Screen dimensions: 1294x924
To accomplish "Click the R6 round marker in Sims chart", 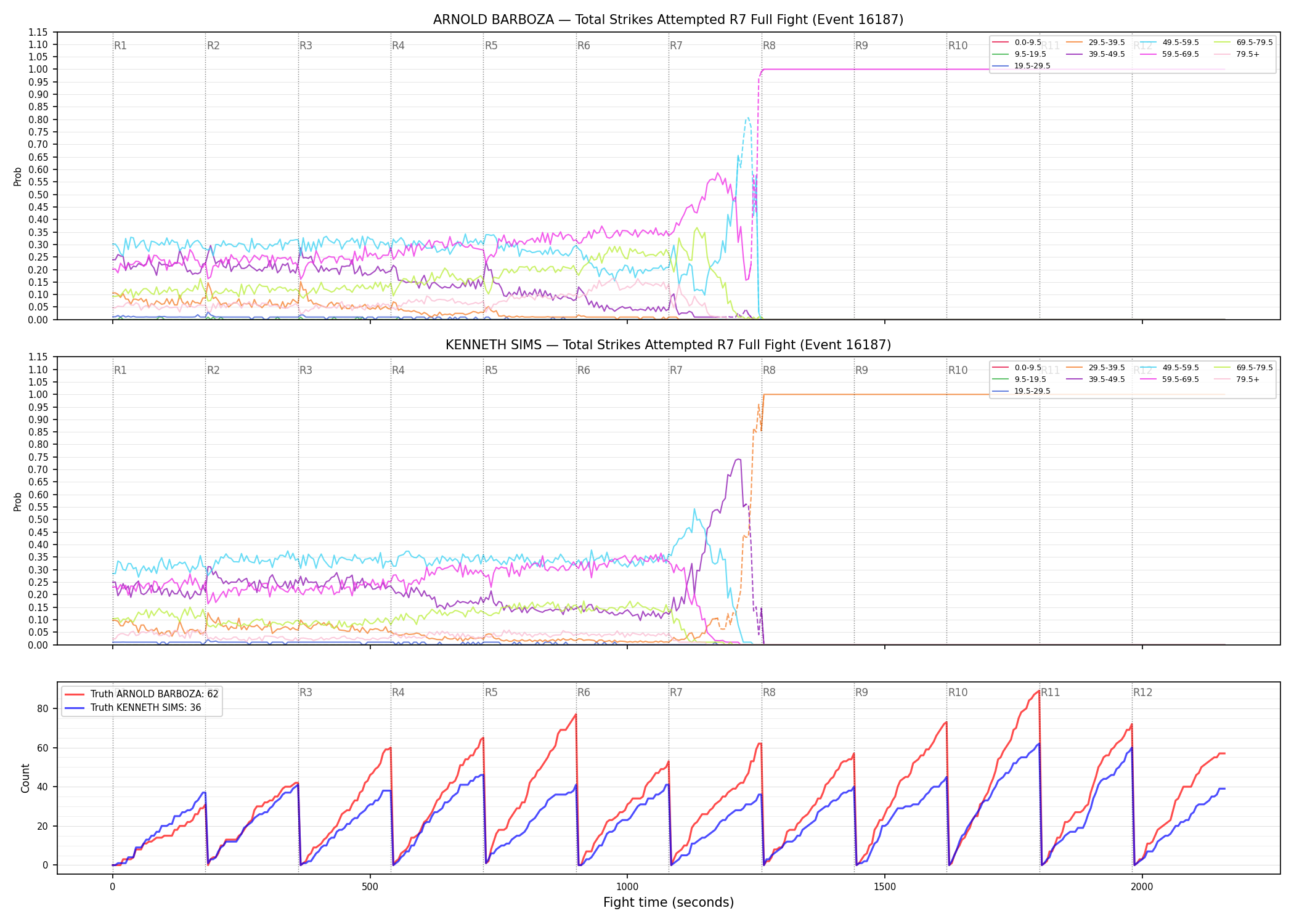I will 584,370.
